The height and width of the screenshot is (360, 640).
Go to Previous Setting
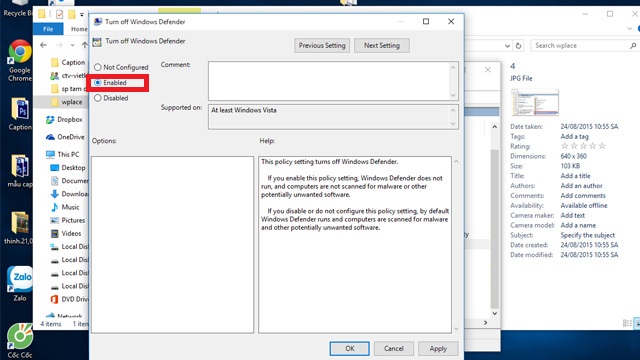tap(322, 45)
